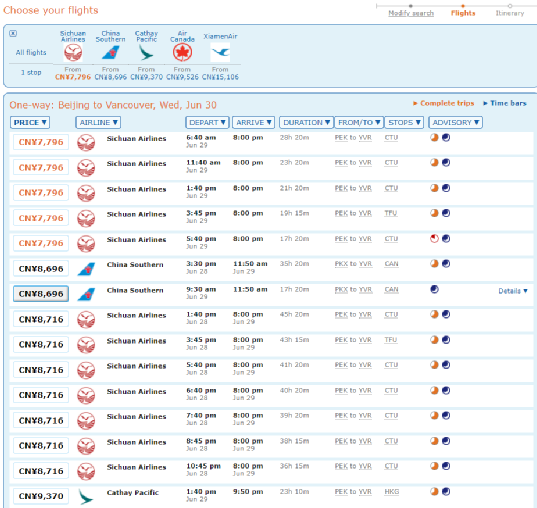The image size is (537, 508).
Task: Click the 23h 10m duration text
Action: click(294, 492)
